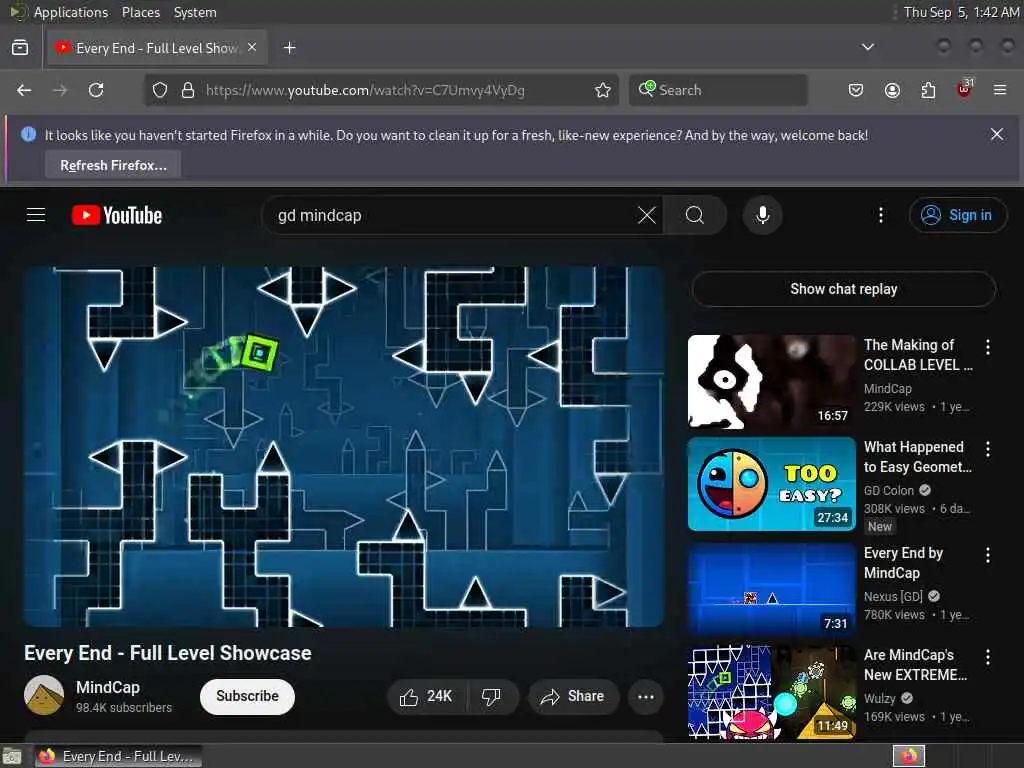
Task: Subscribe to MindCap channel
Action: 247,696
